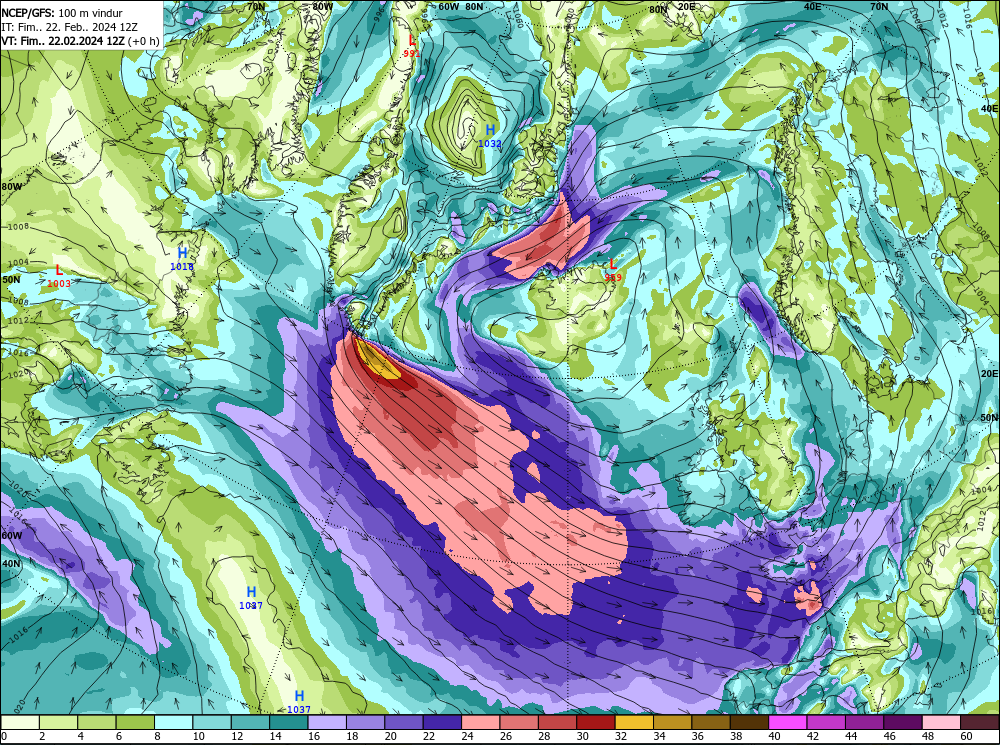Viewport: 1000px width, 745px height.
Task: Choose the dark brown 38–40 legend swatch
Action: pyautogui.click(x=749, y=722)
